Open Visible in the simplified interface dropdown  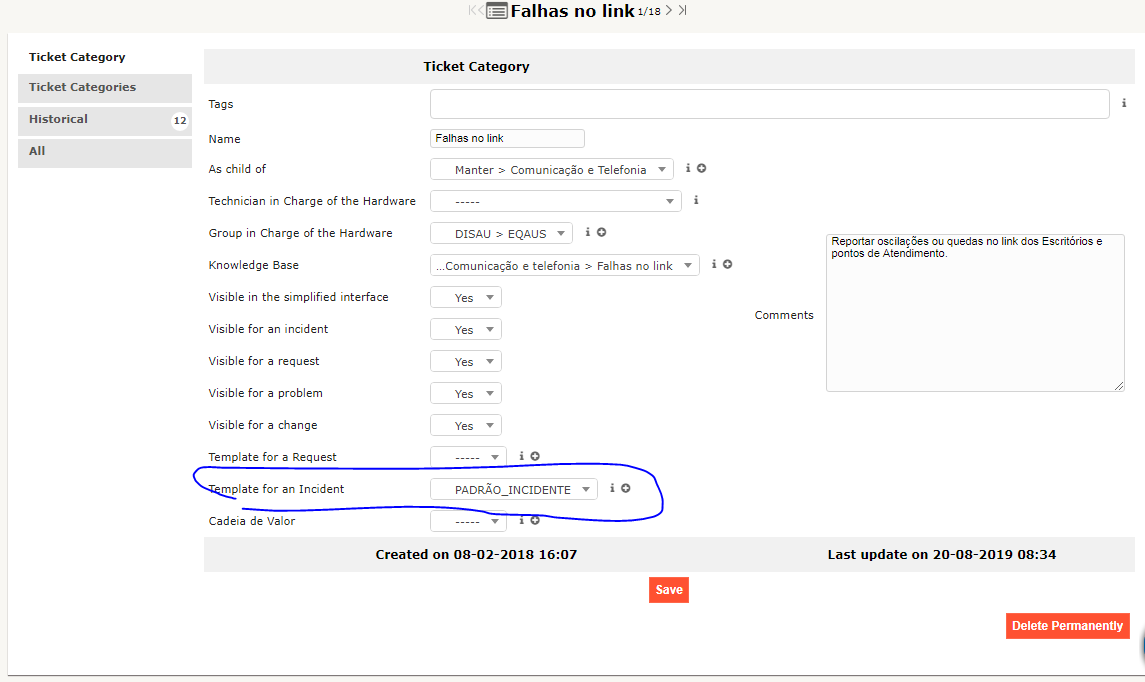point(465,297)
